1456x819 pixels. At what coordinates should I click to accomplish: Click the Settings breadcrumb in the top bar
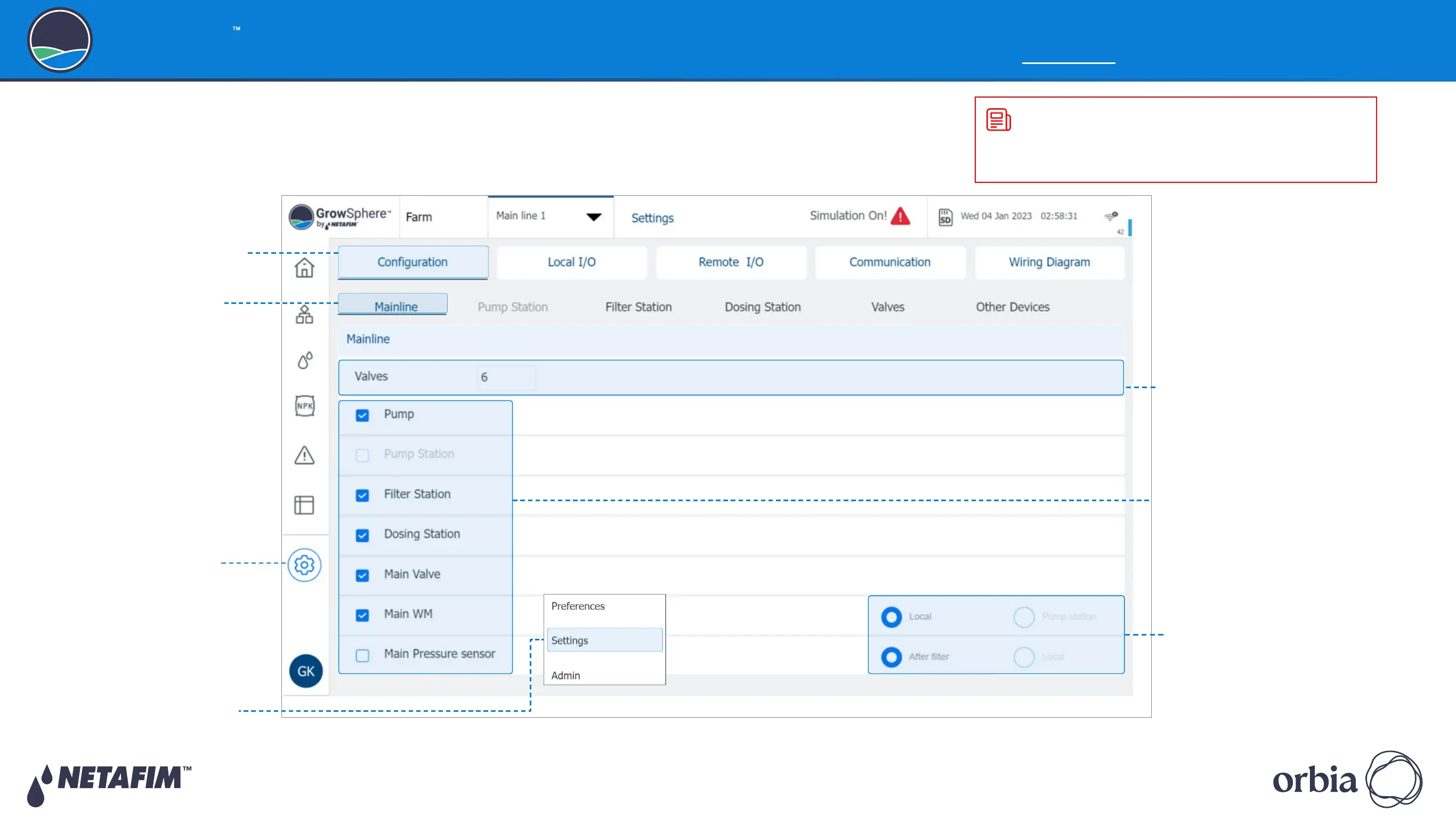(652, 218)
